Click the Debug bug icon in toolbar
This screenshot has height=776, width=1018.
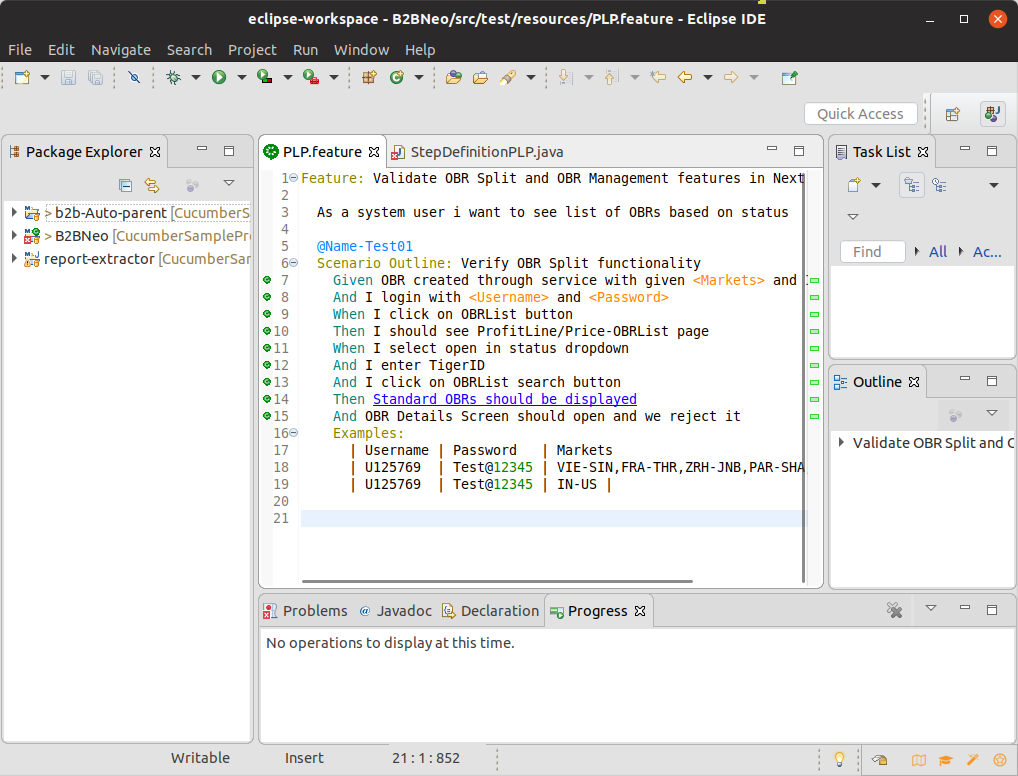click(x=173, y=77)
